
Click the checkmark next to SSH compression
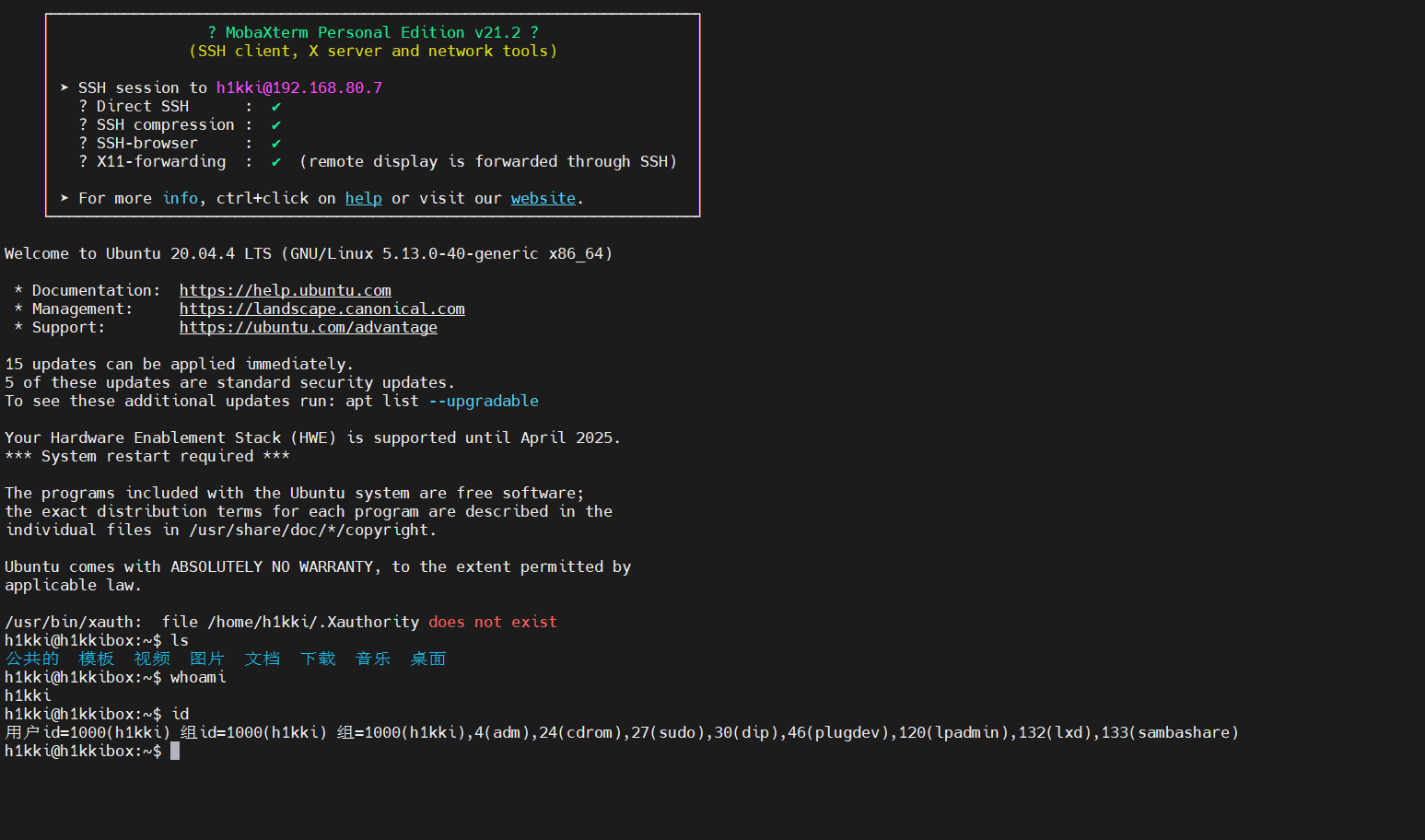pos(275,125)
